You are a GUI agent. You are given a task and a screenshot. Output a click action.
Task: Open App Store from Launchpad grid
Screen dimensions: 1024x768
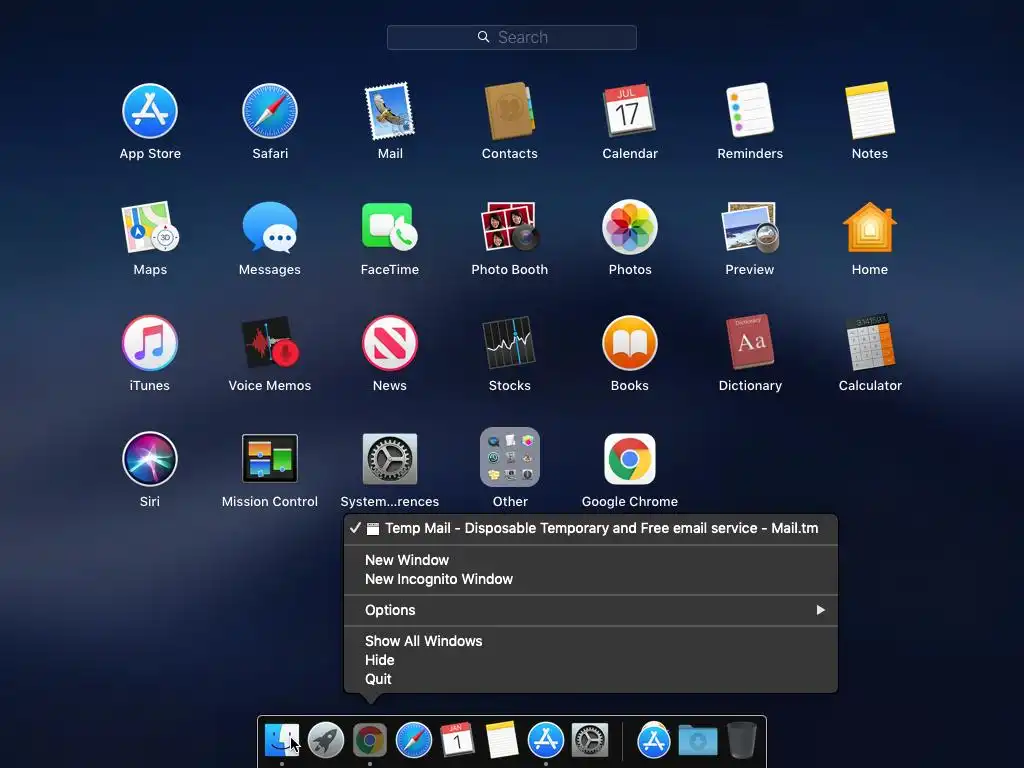(x=150, y=111)
